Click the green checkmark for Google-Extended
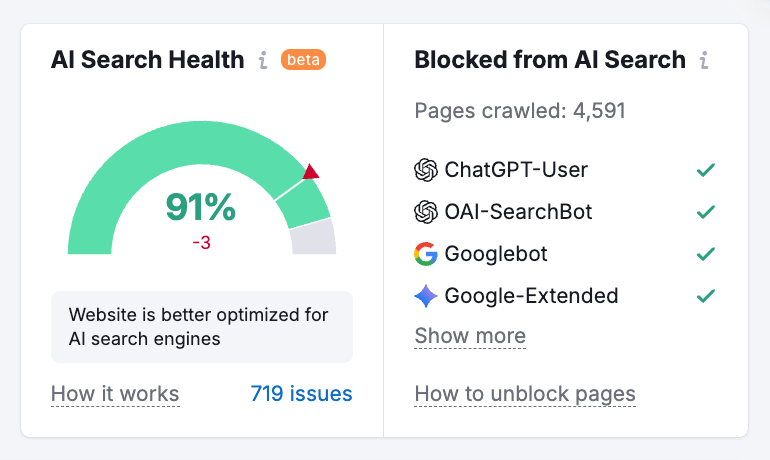The image size is (770, 460). coord(706,296)
